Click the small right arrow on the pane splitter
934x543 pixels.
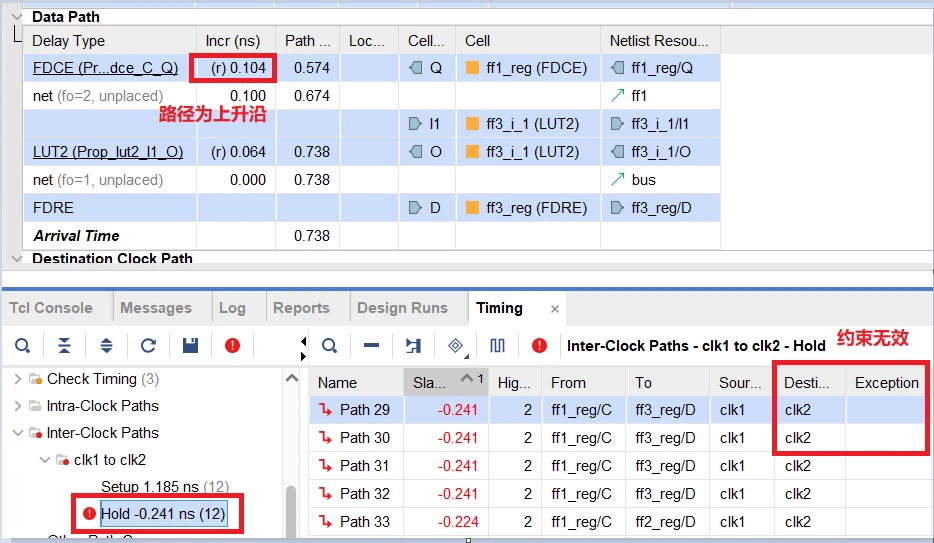pos(303,356)
